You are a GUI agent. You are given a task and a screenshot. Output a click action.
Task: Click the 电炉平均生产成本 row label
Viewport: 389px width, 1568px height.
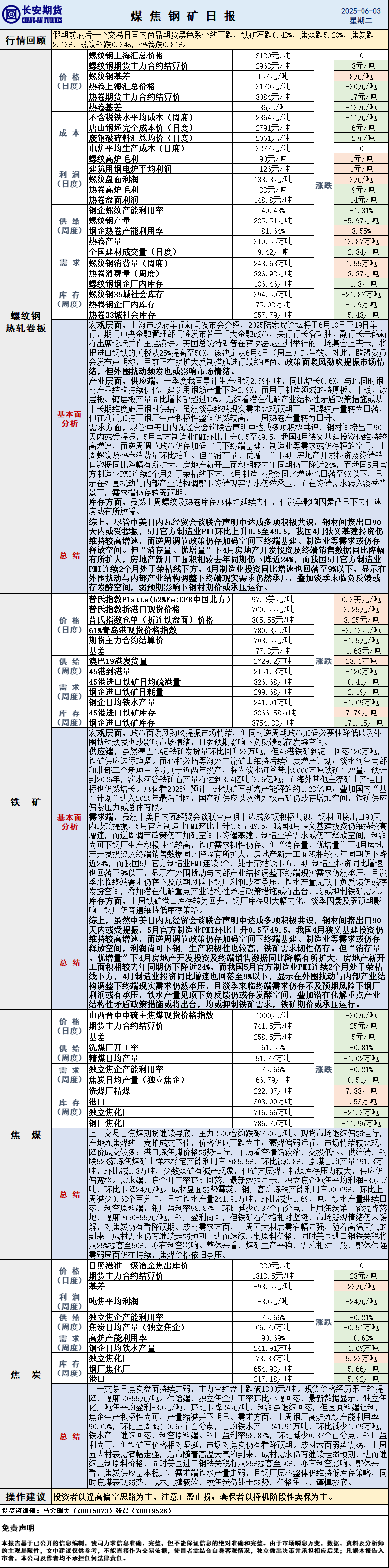coord(136,148)
